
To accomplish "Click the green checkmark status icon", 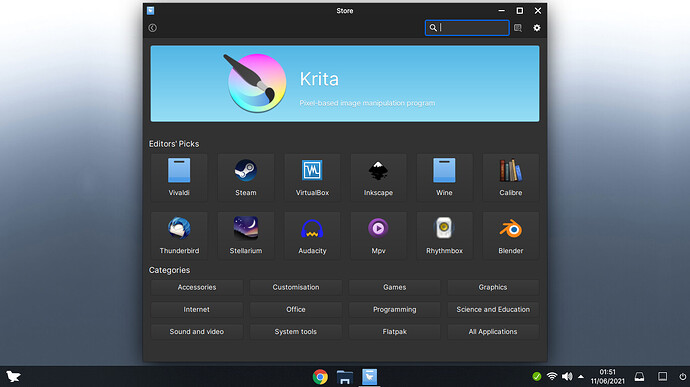I will [536, 376].
